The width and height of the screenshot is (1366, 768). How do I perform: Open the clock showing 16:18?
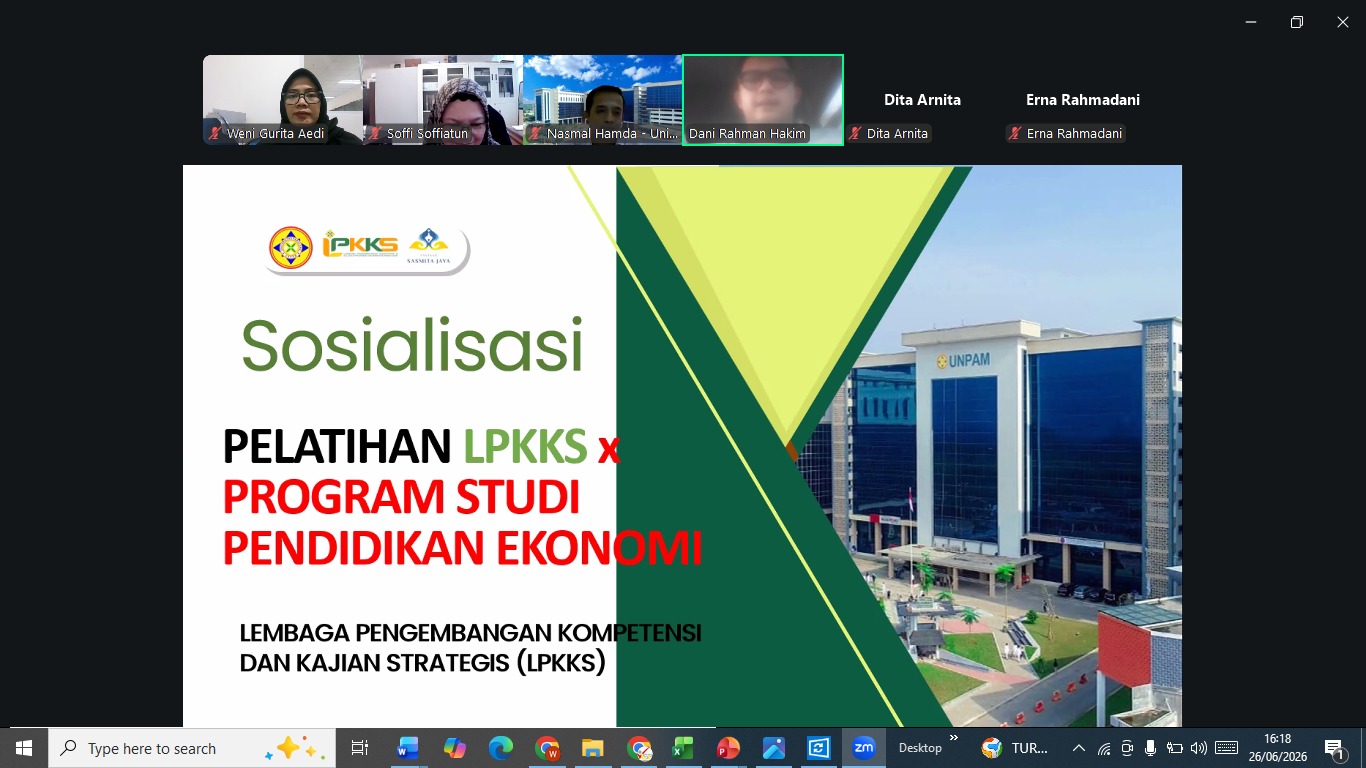tap(1277, 748)
